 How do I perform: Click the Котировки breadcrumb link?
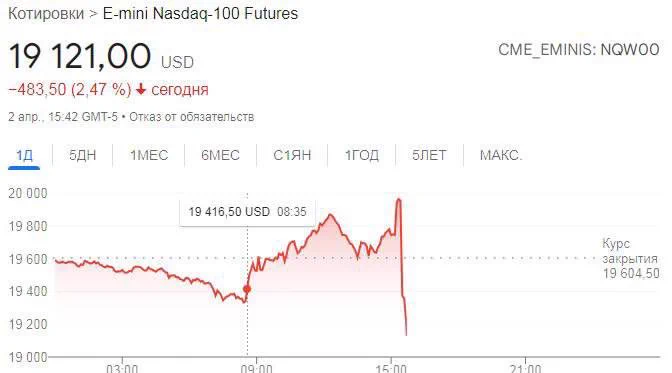46,13
